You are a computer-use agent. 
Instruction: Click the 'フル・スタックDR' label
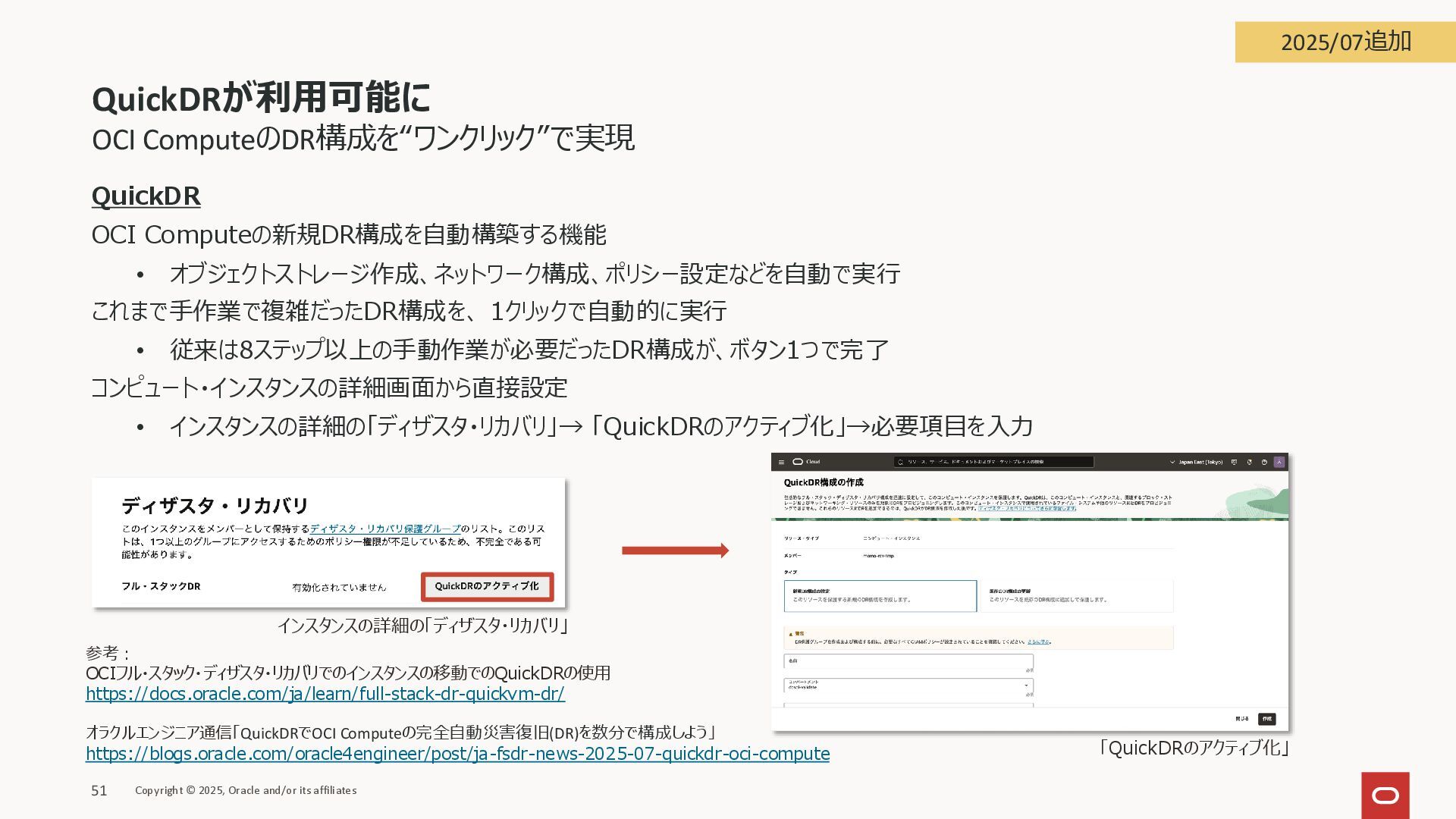click(161, 586)
